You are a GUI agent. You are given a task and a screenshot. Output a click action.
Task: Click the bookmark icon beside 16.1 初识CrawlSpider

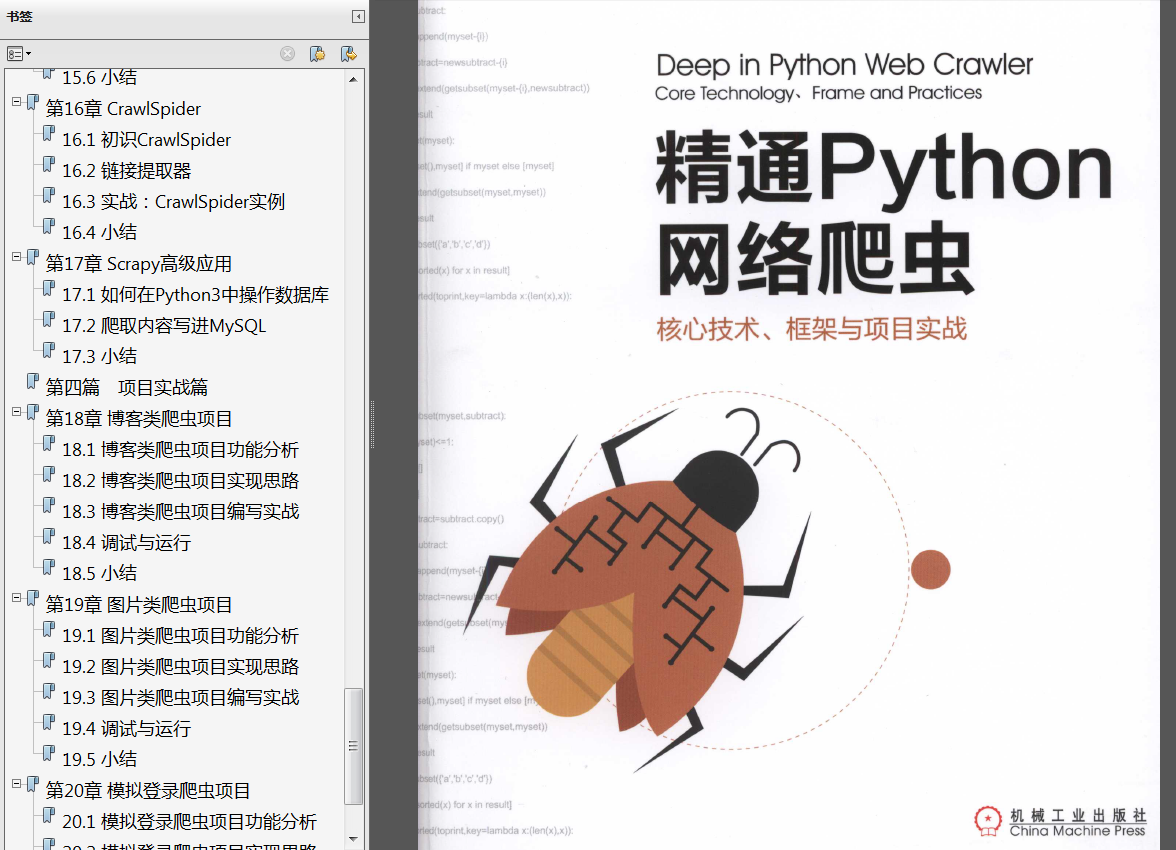(x=49, y=134)
